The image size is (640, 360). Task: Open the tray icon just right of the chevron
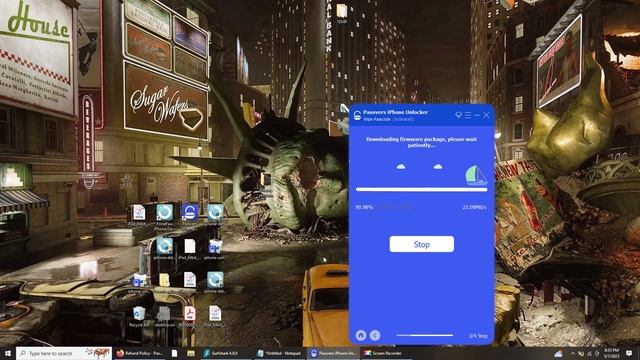pyautogui.click(x=581, y=353)
